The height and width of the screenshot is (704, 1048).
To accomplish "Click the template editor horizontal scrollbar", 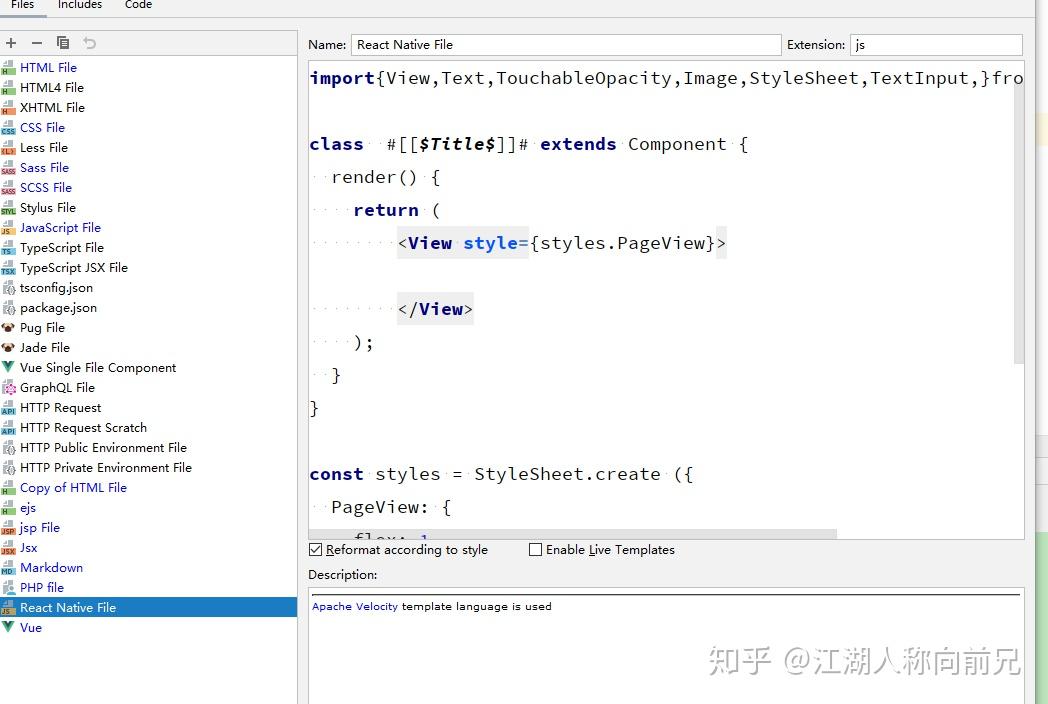I will click(573, 534).
